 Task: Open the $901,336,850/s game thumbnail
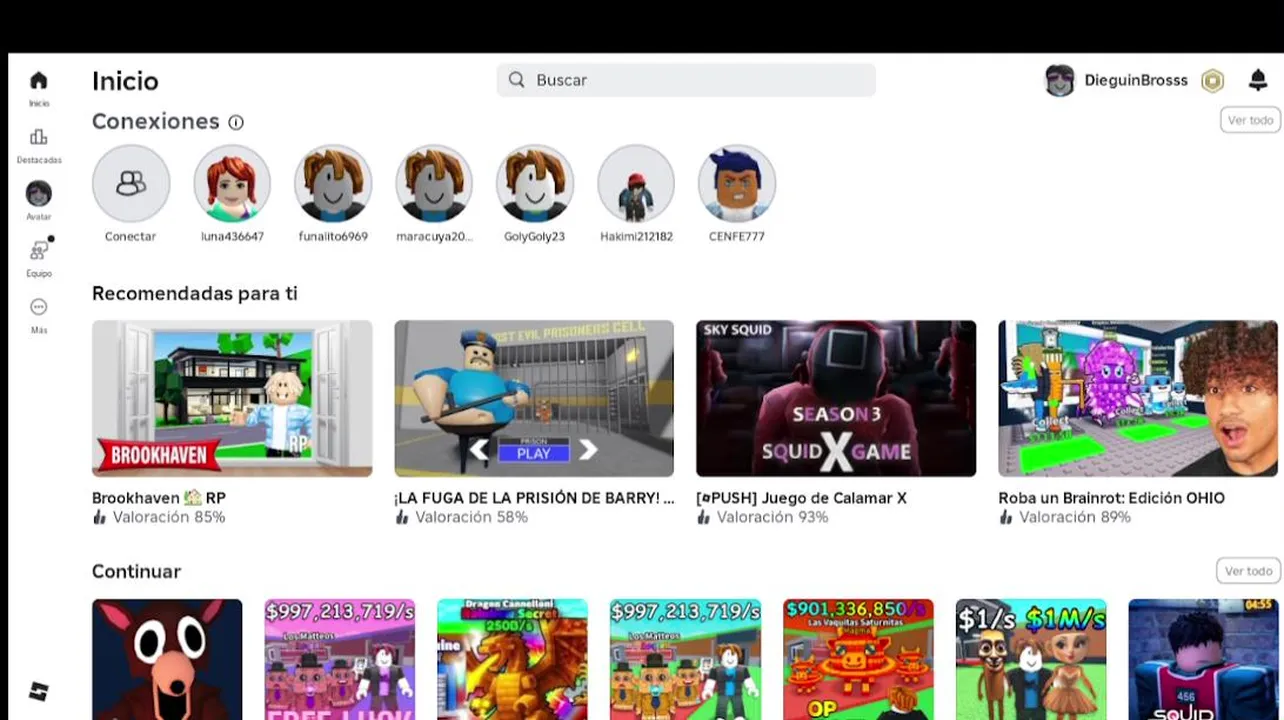858,659
